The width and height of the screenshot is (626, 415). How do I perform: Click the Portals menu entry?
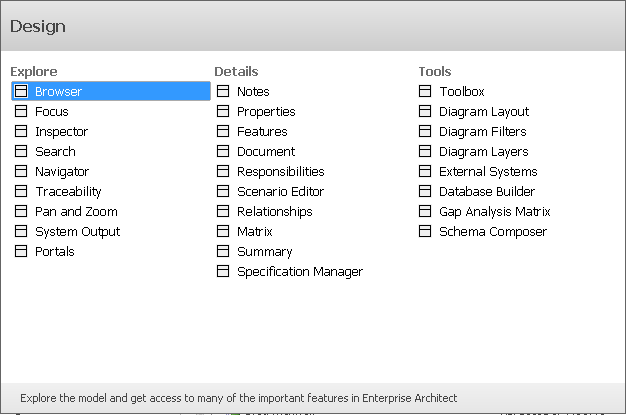(x=54, y=252)
